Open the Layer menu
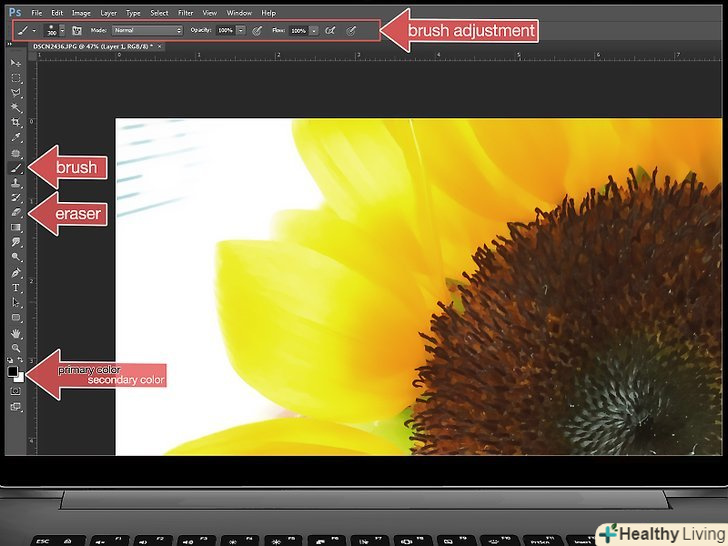This screenshot has width=728, height=546. 108,13
